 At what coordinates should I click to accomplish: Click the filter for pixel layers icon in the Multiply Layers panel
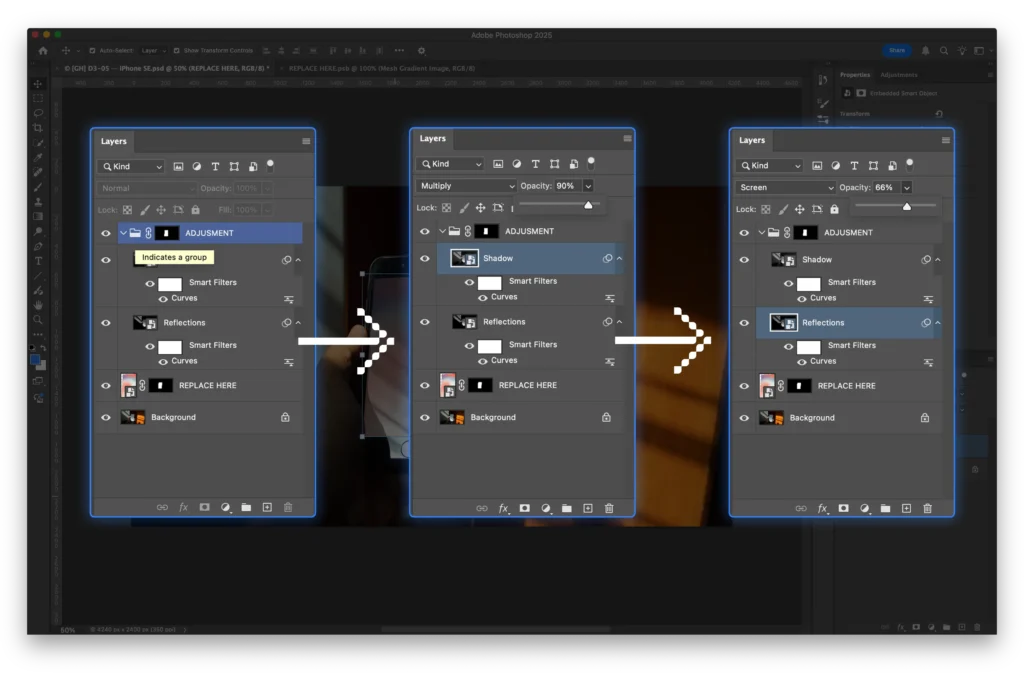(498, 164)
